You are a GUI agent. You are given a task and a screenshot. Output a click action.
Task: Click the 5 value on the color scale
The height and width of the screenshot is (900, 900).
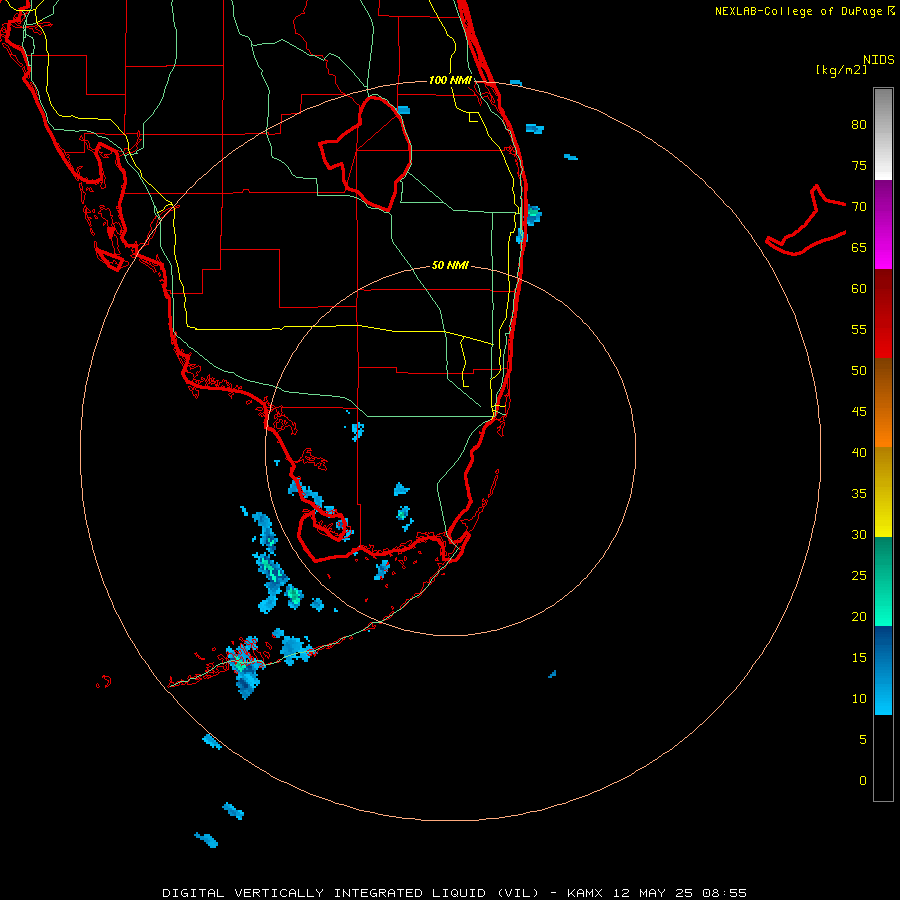[863, 739]
